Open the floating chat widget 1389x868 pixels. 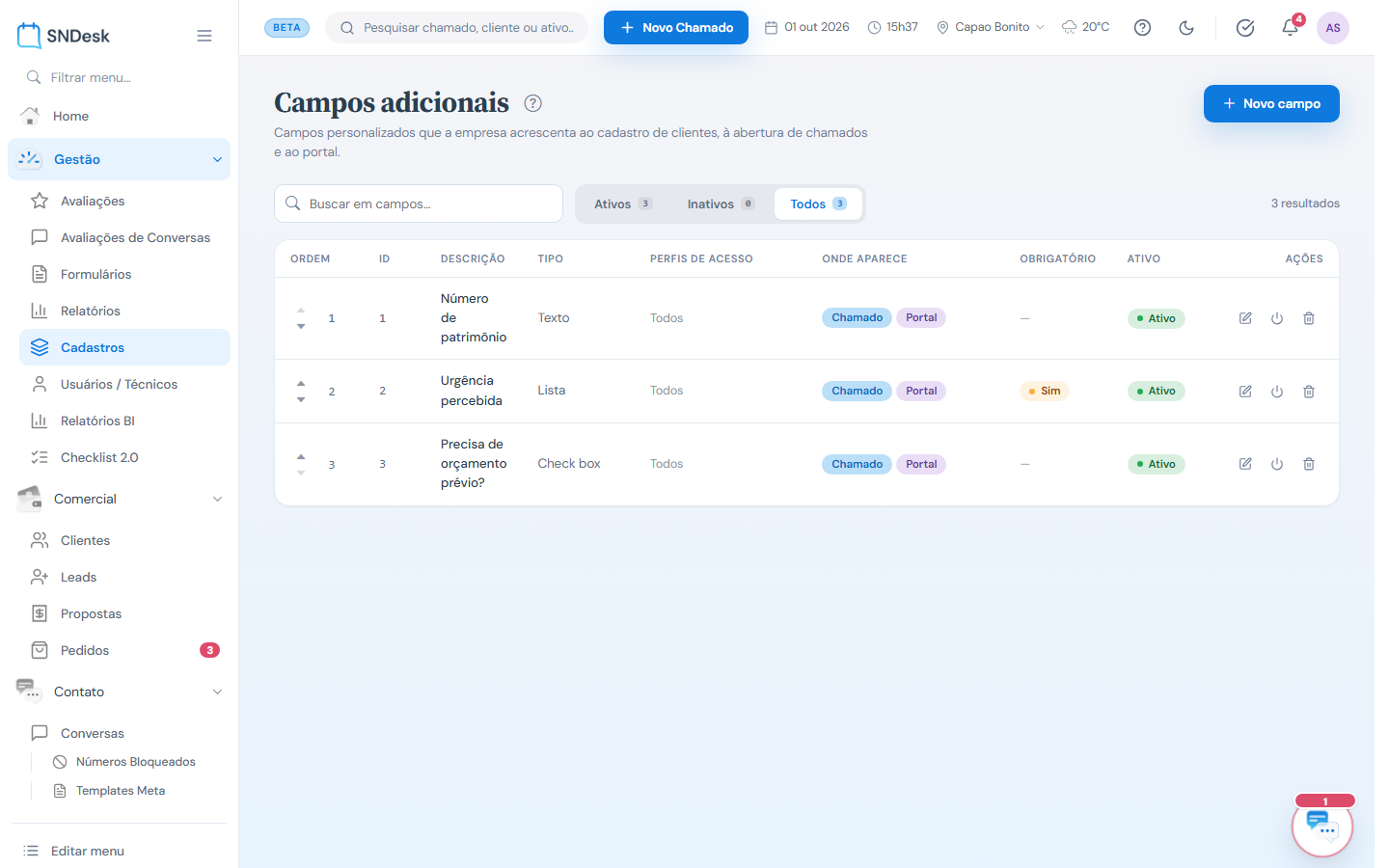tap(1322, 826)
